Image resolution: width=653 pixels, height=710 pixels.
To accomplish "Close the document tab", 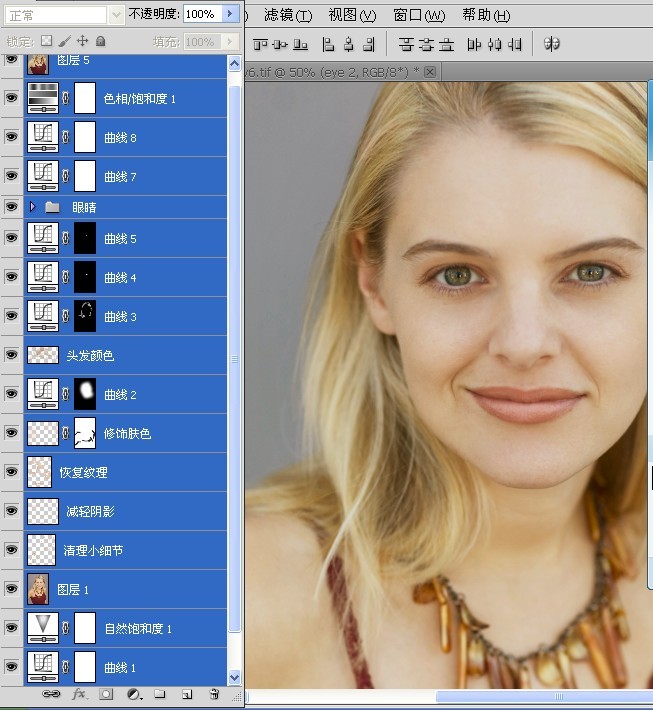I will [x=430, y=72].
